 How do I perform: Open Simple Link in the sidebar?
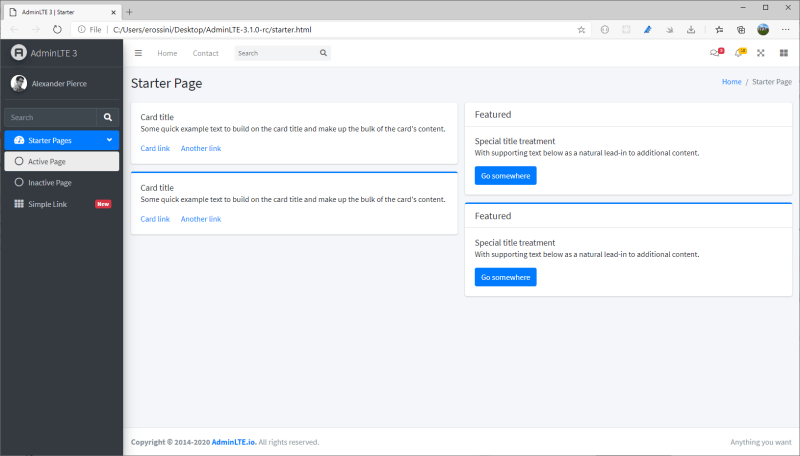click(62, 204)
